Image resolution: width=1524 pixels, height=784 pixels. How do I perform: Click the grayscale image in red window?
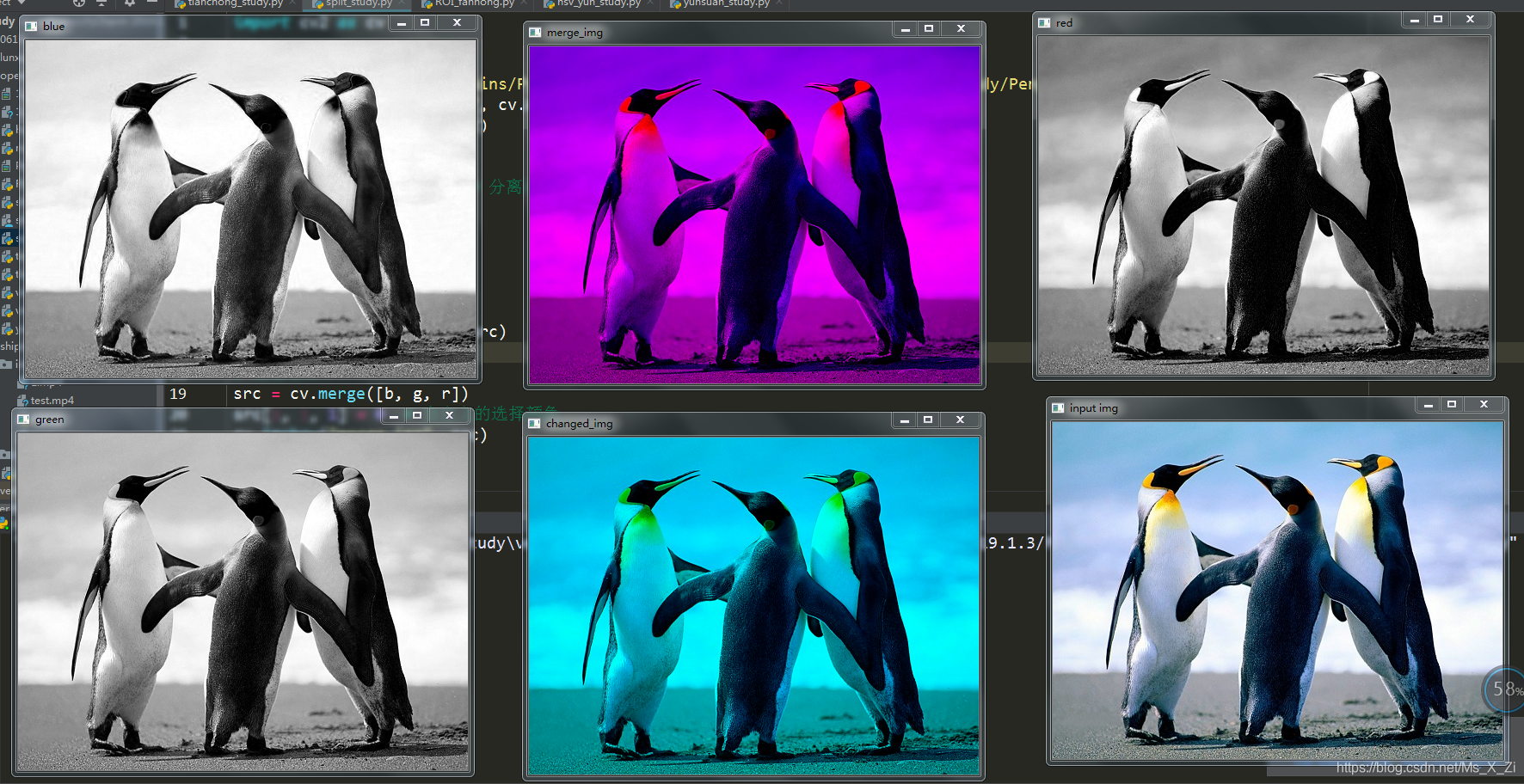click(1263, 205)
